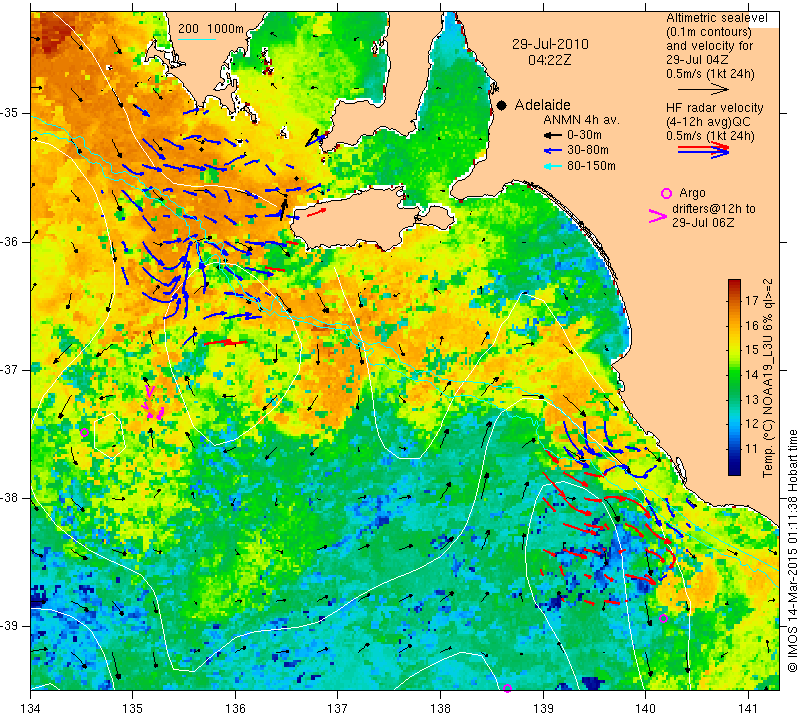This screenshot has width=800, height=720.
Task: Click the '29-Jul-2010' date text
Action: click(x=550, y=44)
